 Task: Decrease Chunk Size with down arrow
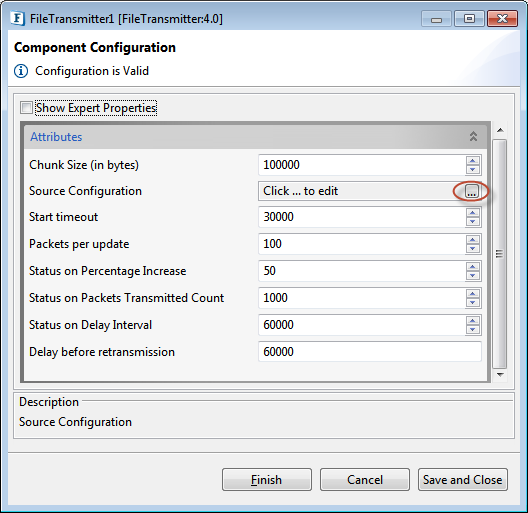click(x=473, y=169)
